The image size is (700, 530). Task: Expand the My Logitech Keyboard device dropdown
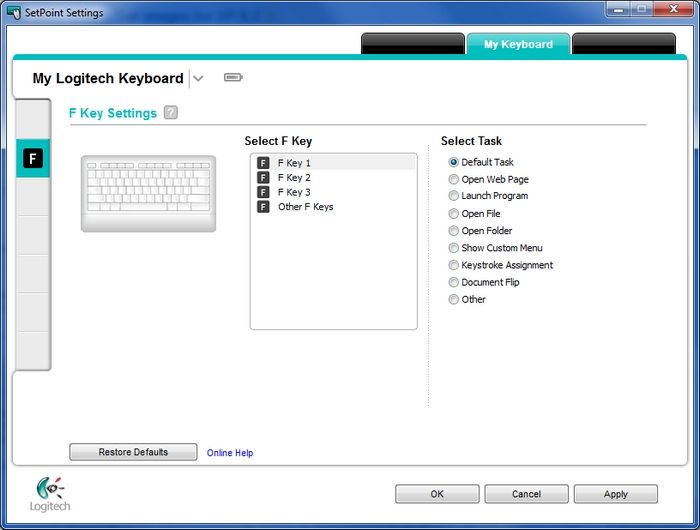(x=198, y=79)
